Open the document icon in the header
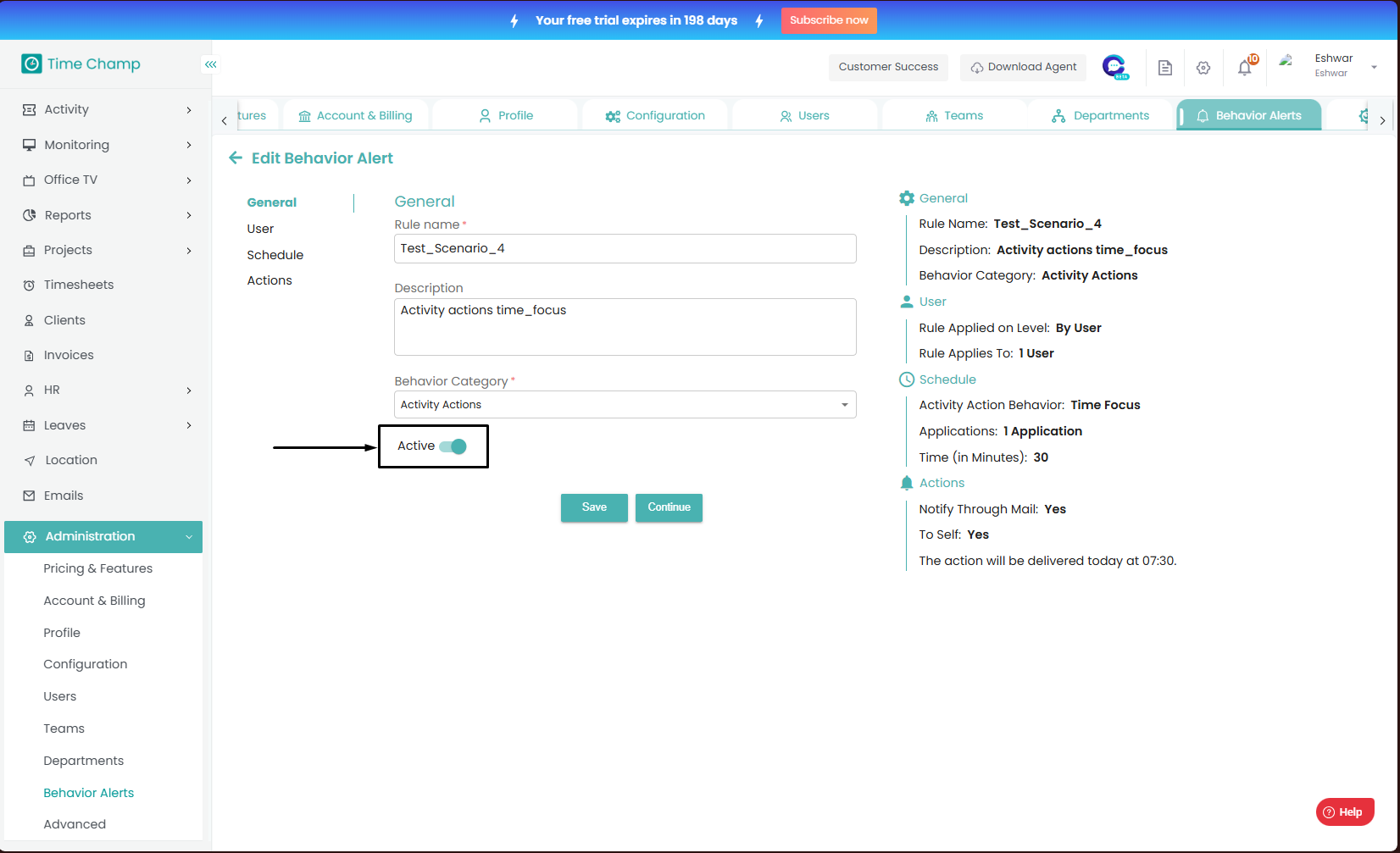This screenshot has width=1400, height=853. point(1165,68)
